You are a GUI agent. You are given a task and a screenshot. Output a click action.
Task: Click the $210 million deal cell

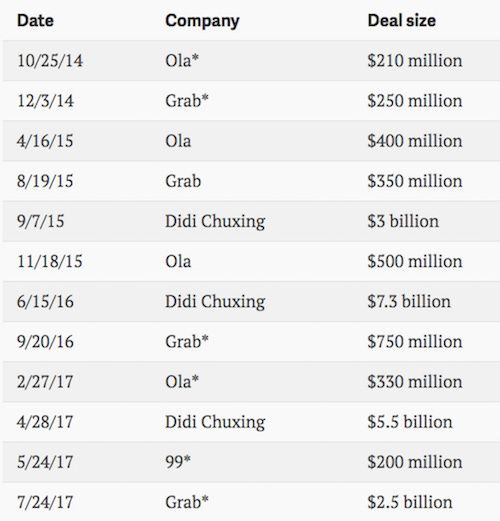click(415, 61)
